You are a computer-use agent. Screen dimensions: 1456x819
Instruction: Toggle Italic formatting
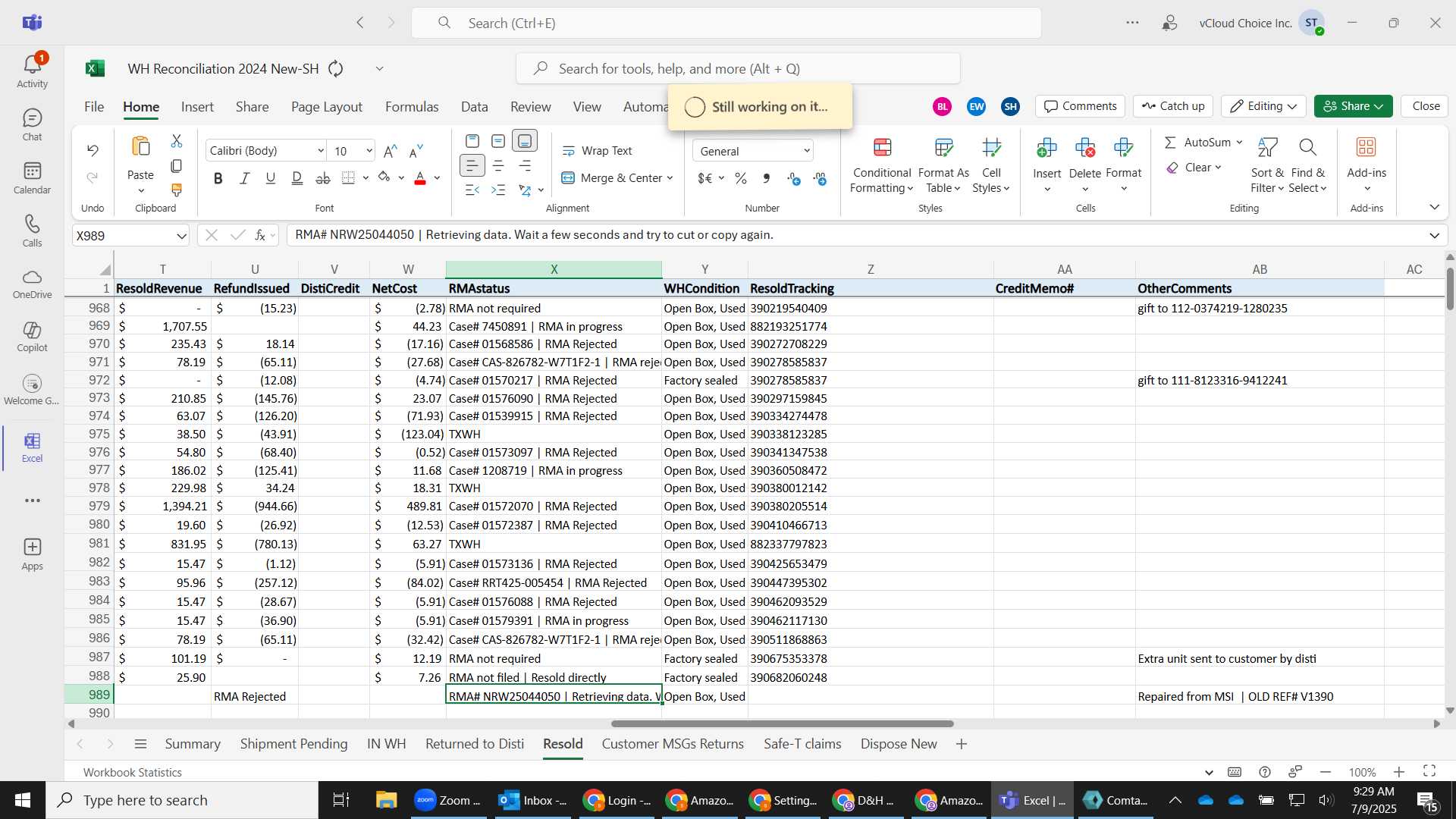244,178
